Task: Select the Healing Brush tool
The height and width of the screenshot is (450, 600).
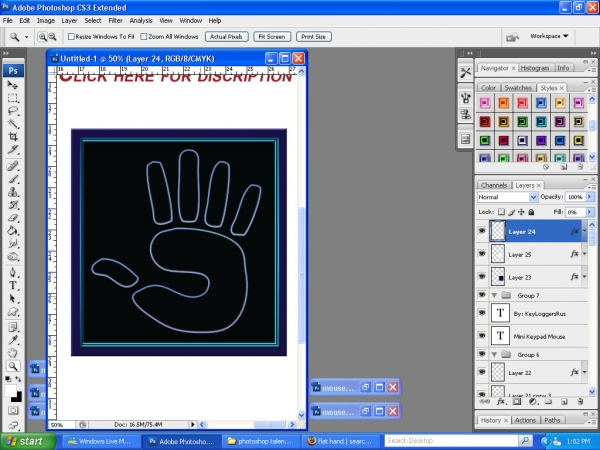Action: point(13,166)
